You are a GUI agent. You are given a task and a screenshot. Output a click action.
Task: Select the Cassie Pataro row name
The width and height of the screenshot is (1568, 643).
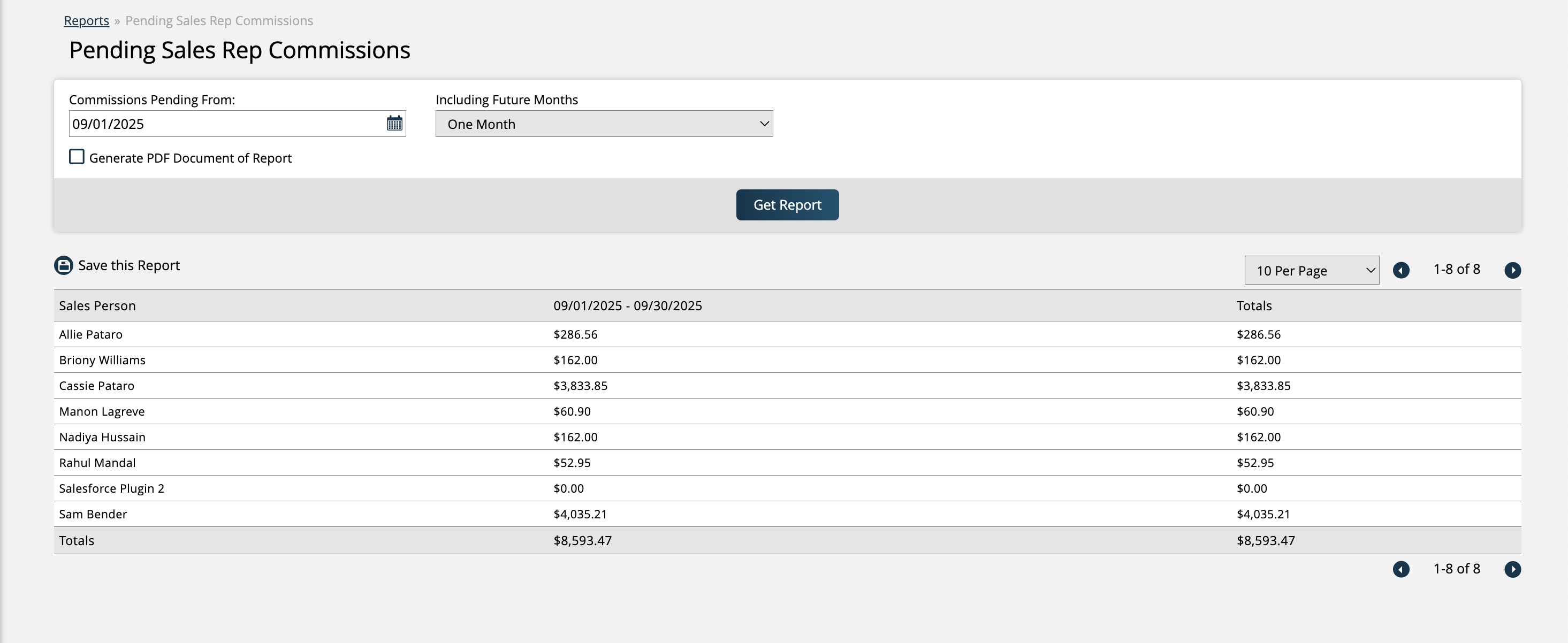(97, 386)
